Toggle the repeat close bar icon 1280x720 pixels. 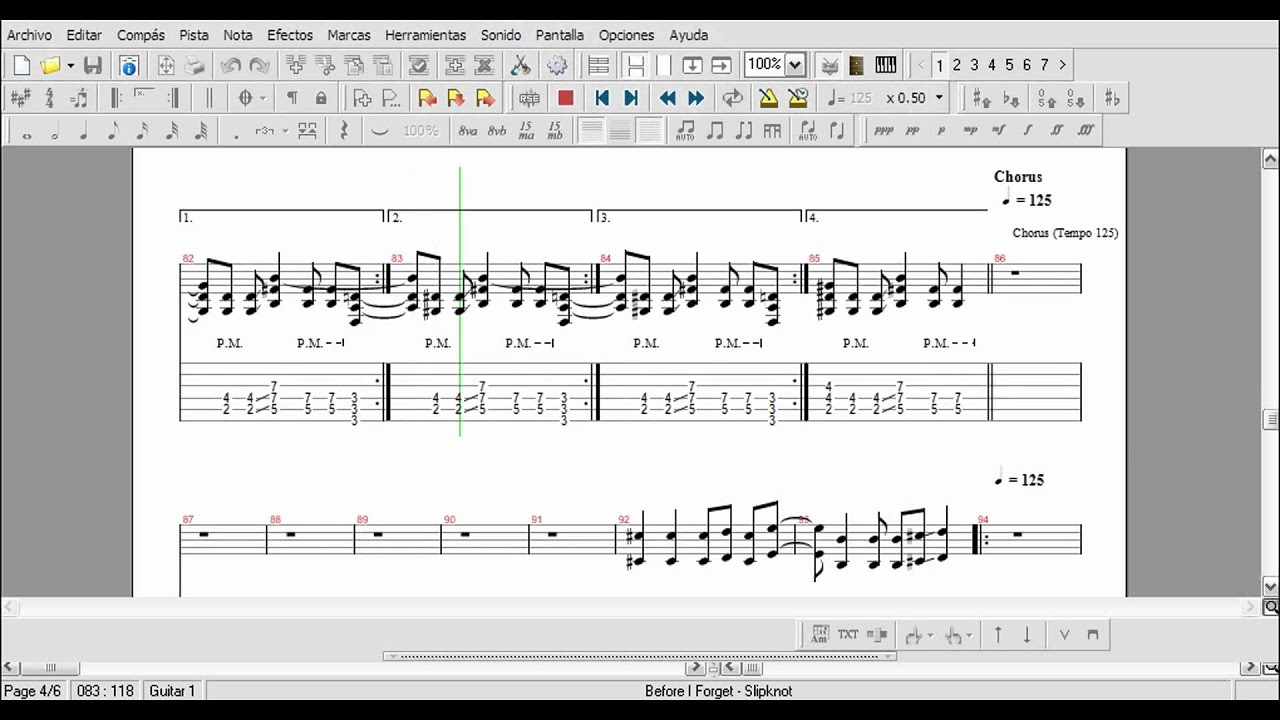coord(174,98)
